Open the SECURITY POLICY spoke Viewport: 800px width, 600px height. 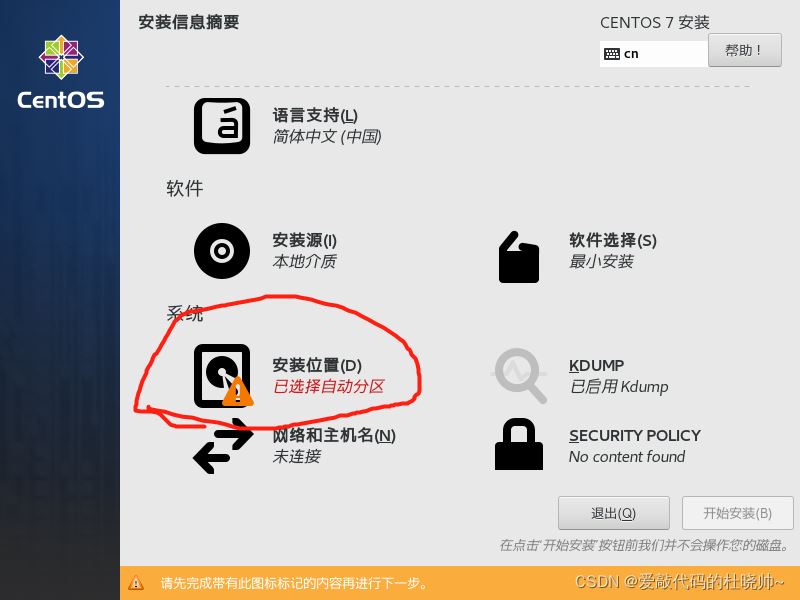coord(635,436)
